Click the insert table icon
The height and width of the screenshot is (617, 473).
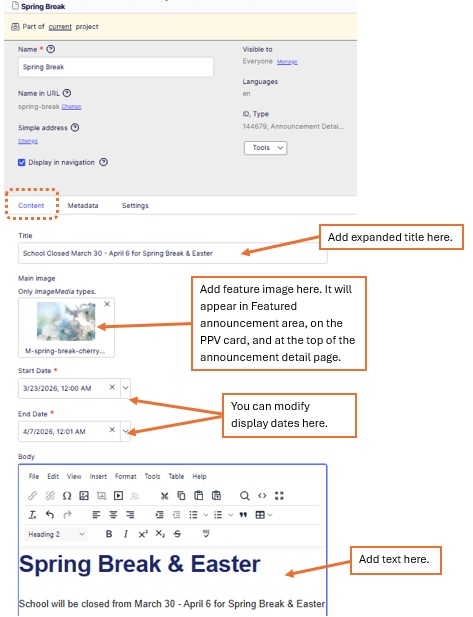point(260,515)
